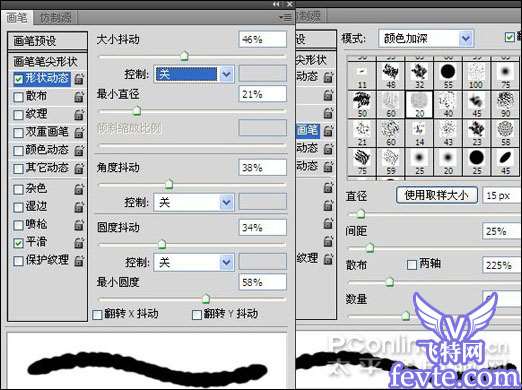Select elliptical brush tip labeled 45

[x=505, y=162]
